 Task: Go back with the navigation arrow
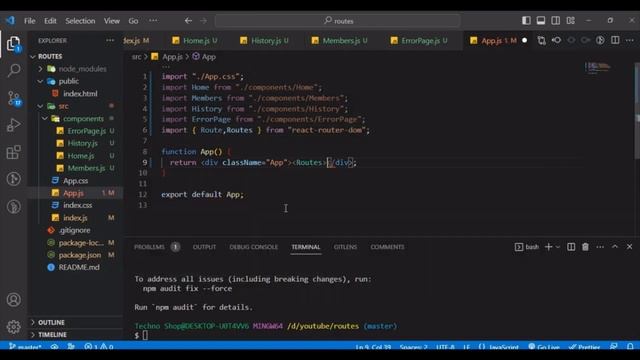(x=188, y=21)
